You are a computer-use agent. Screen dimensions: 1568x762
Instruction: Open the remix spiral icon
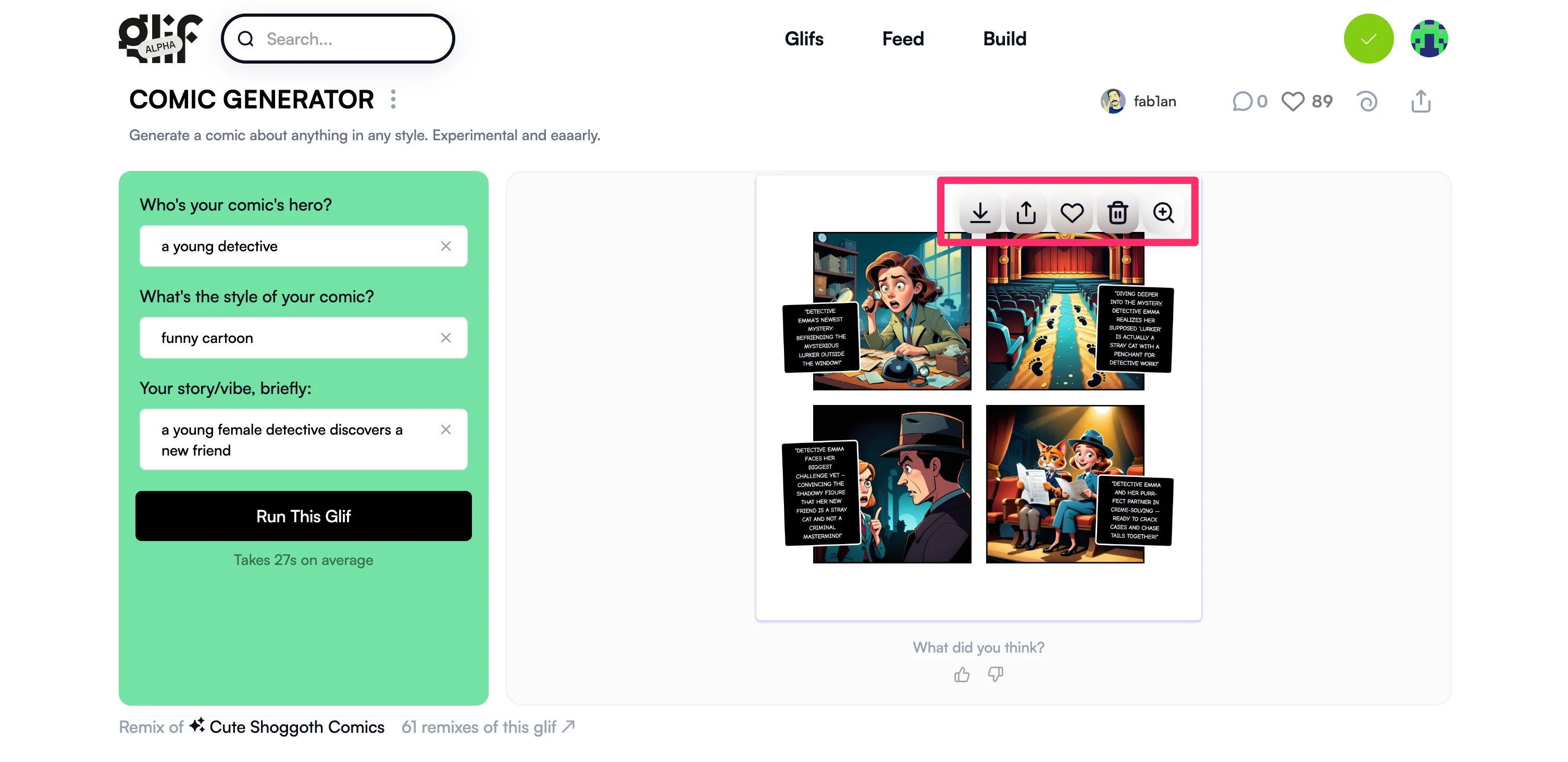click(1367, 101)
